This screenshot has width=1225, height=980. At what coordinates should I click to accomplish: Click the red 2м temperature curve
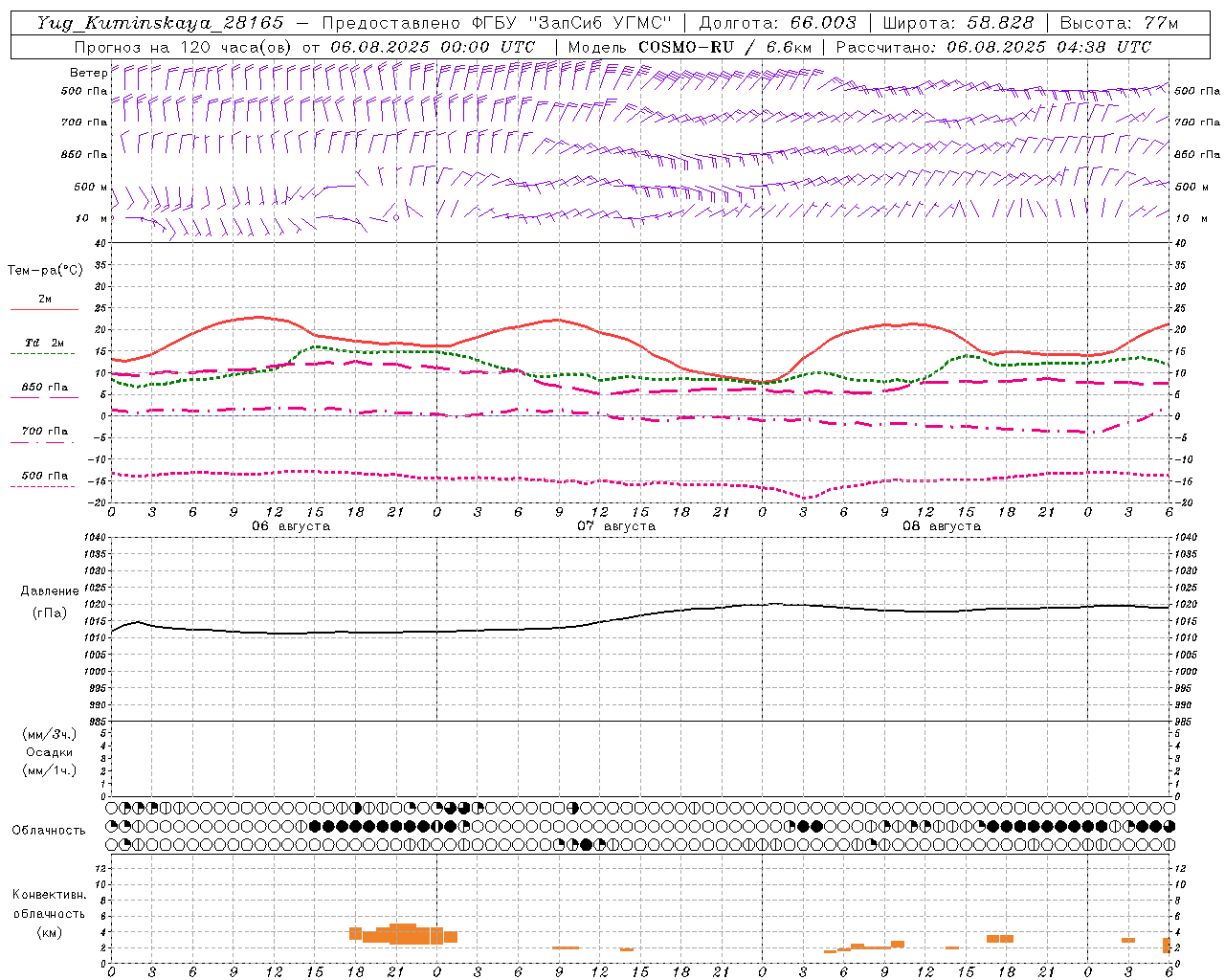tap(639, 343)
